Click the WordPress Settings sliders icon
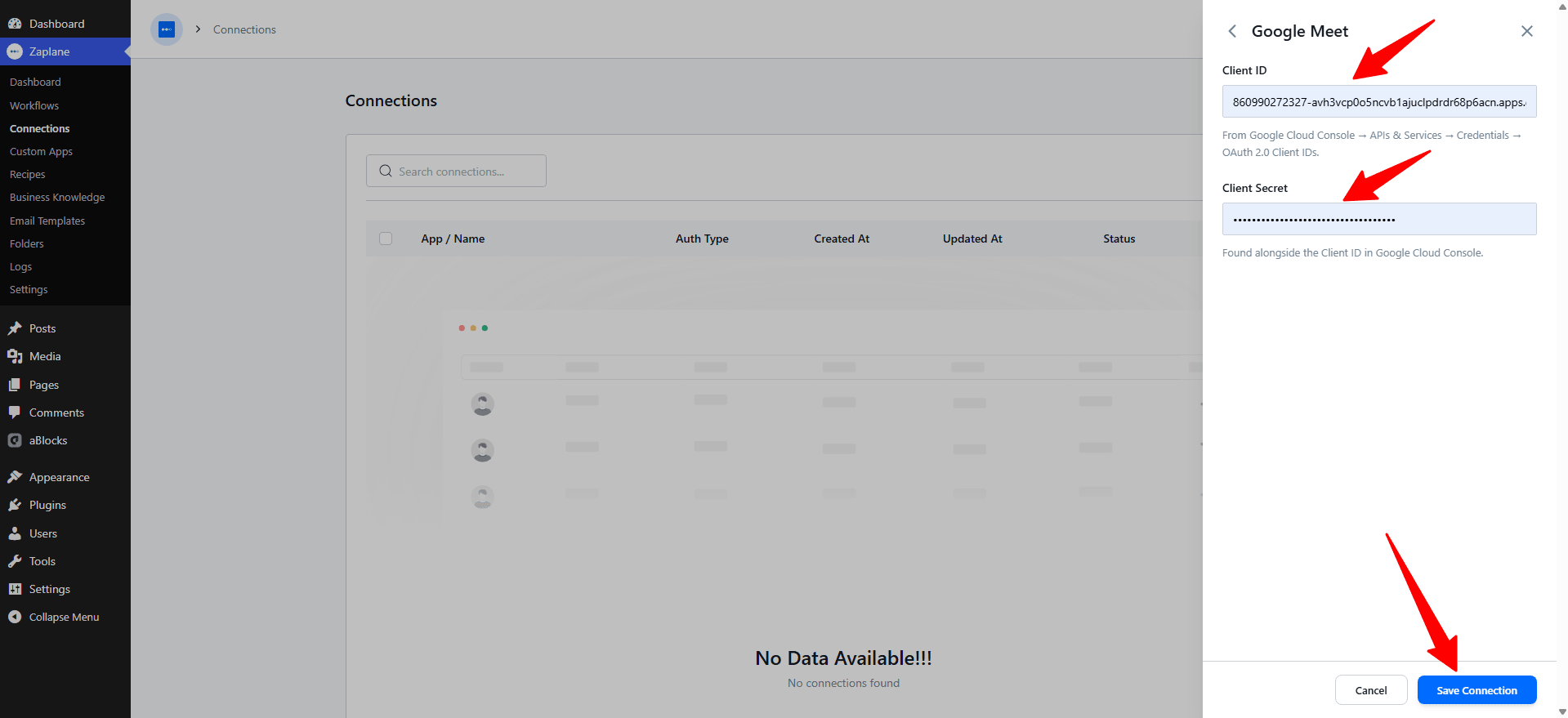The width and height of the screenshot is (1568, 718). click(x=15, y=589)
